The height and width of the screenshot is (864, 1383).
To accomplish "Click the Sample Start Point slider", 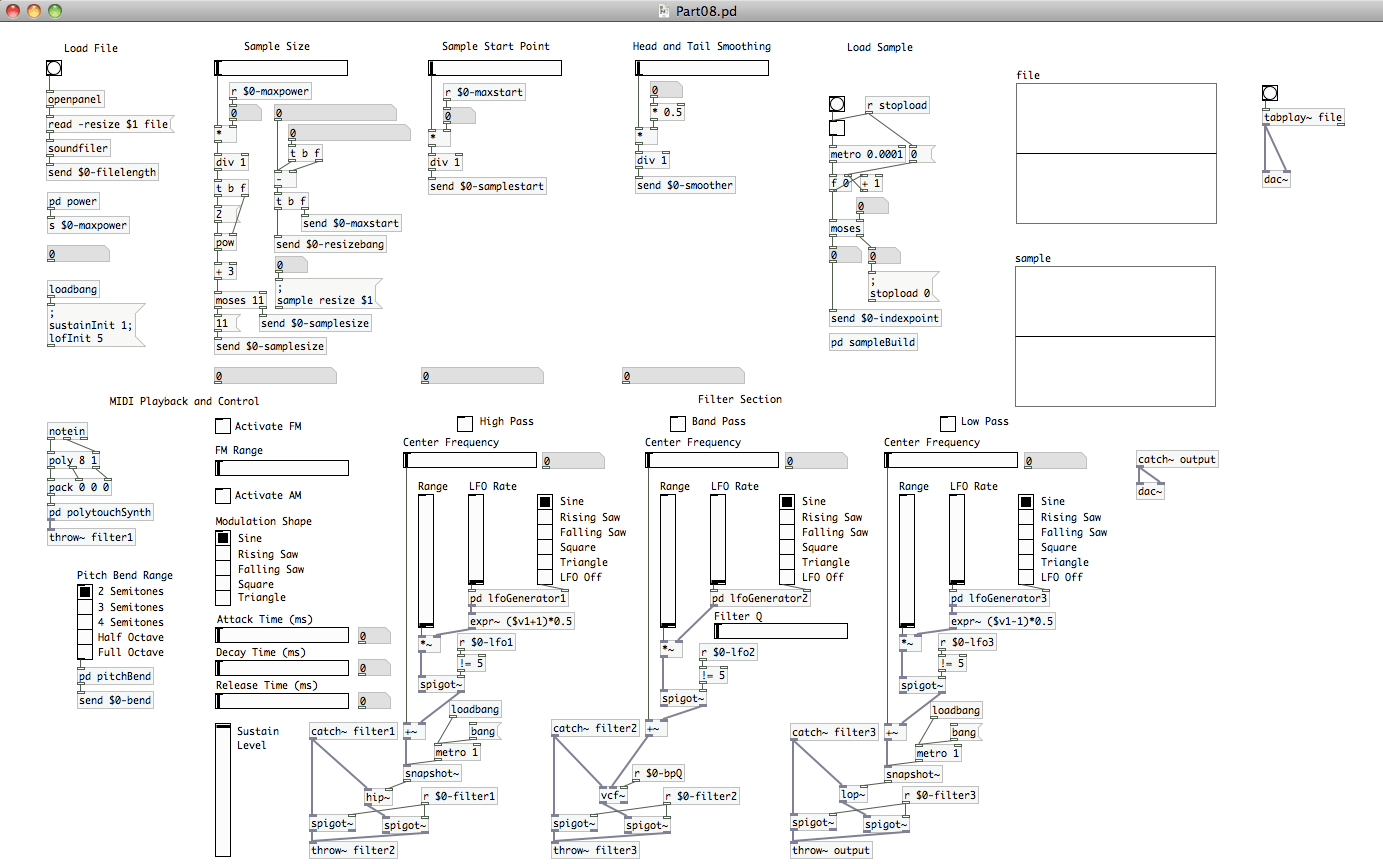I will pos(495,68).
